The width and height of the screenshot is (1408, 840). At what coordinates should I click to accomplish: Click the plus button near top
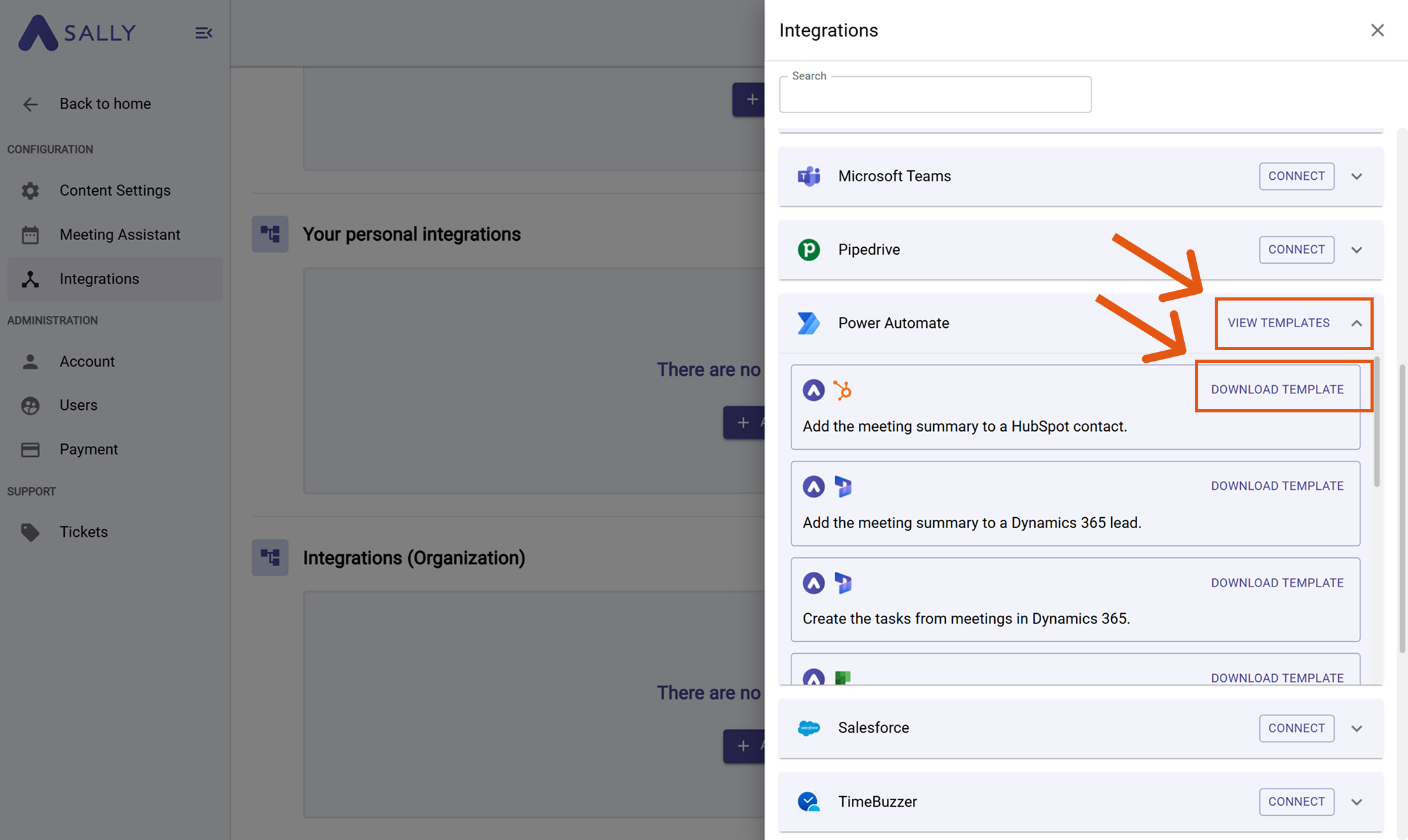[x=749, y=100]
